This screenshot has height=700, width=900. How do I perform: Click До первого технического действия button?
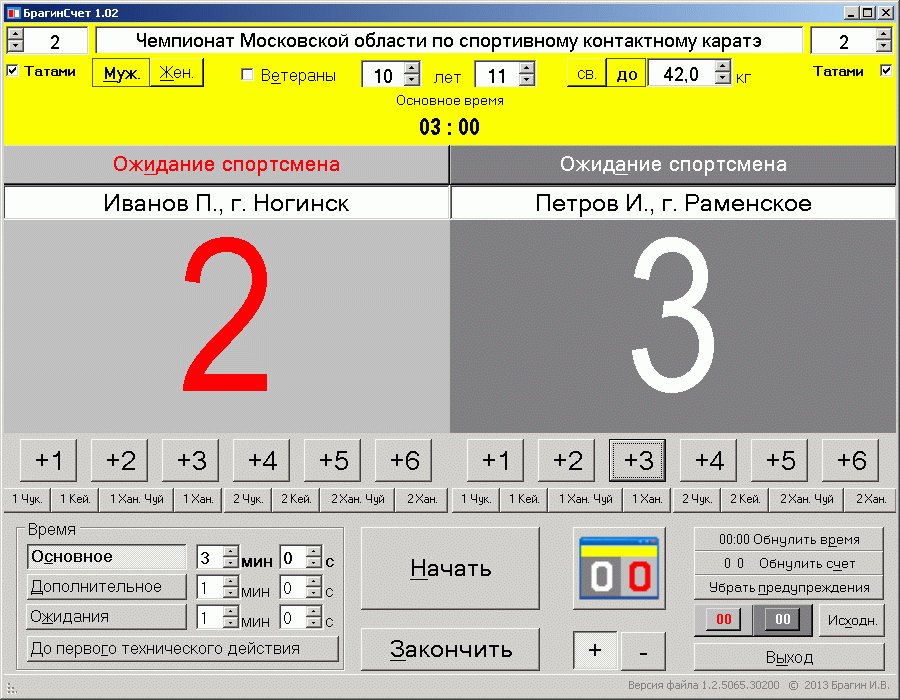tap(183, 648)
